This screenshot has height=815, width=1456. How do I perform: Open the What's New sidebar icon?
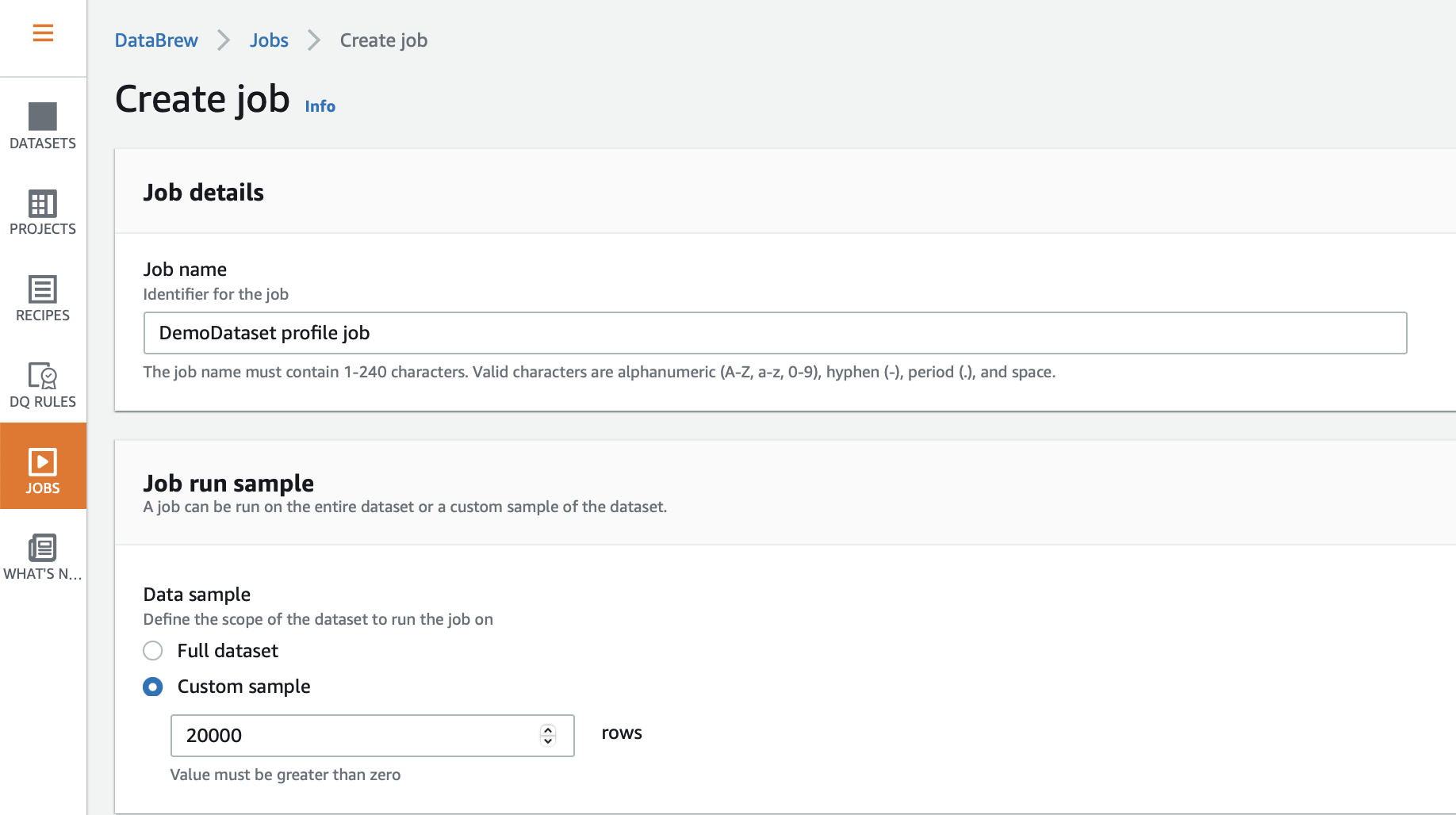(43, 548)
